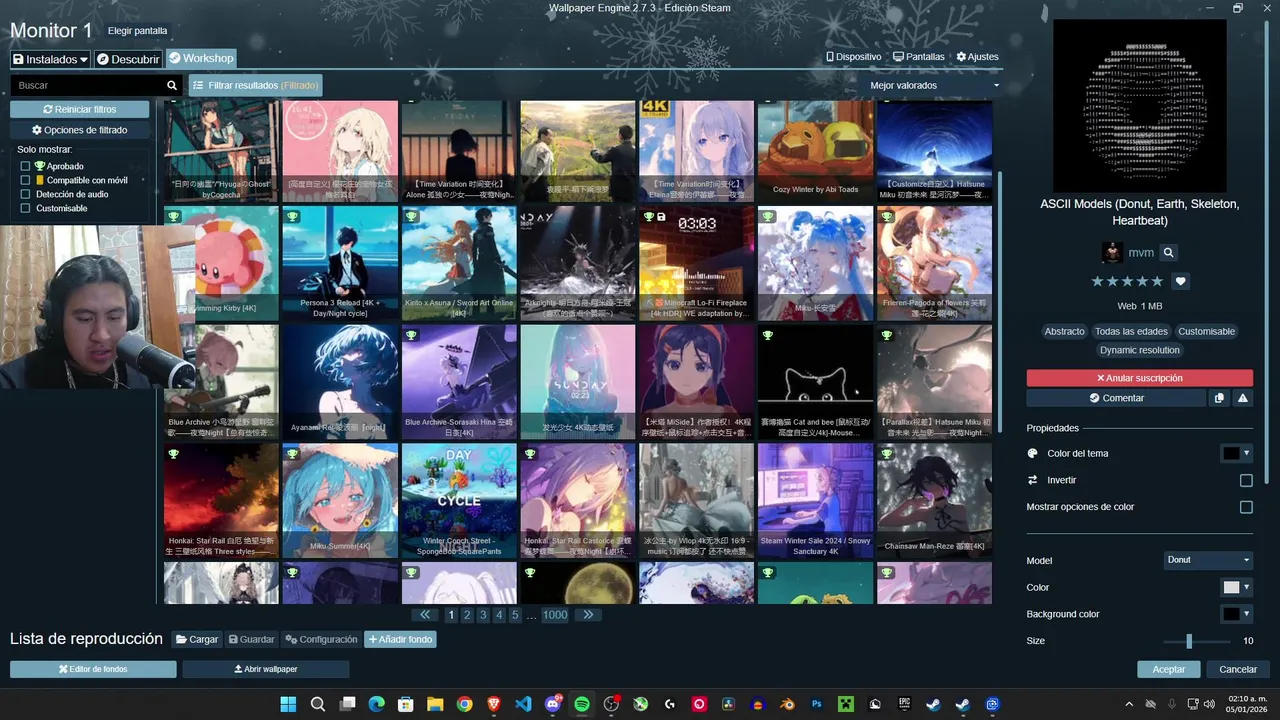The height and width of the screenshot is (720, 1280).
Task: Toggle the Invertir checkbox
Action: 1246,480
